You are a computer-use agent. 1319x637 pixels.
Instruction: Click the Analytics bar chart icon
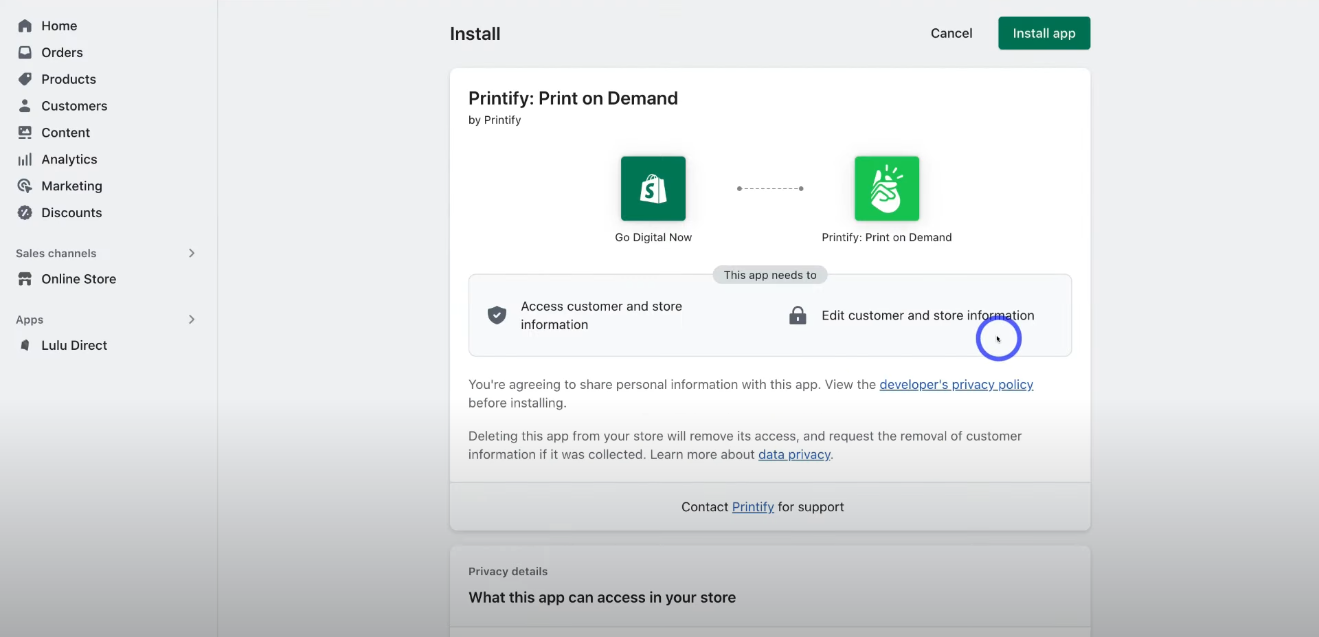point(25,159)
